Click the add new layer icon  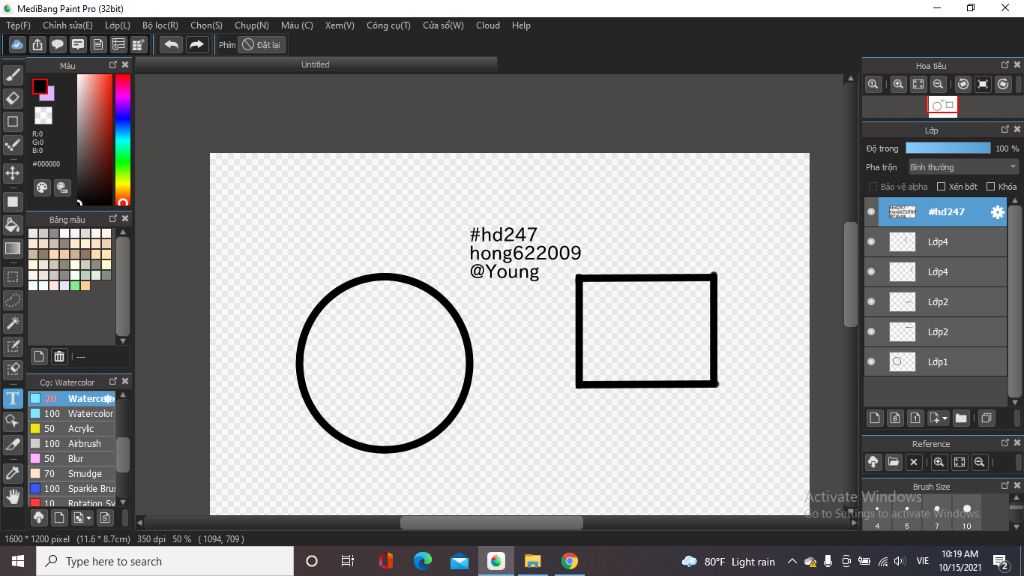point(875,418)
